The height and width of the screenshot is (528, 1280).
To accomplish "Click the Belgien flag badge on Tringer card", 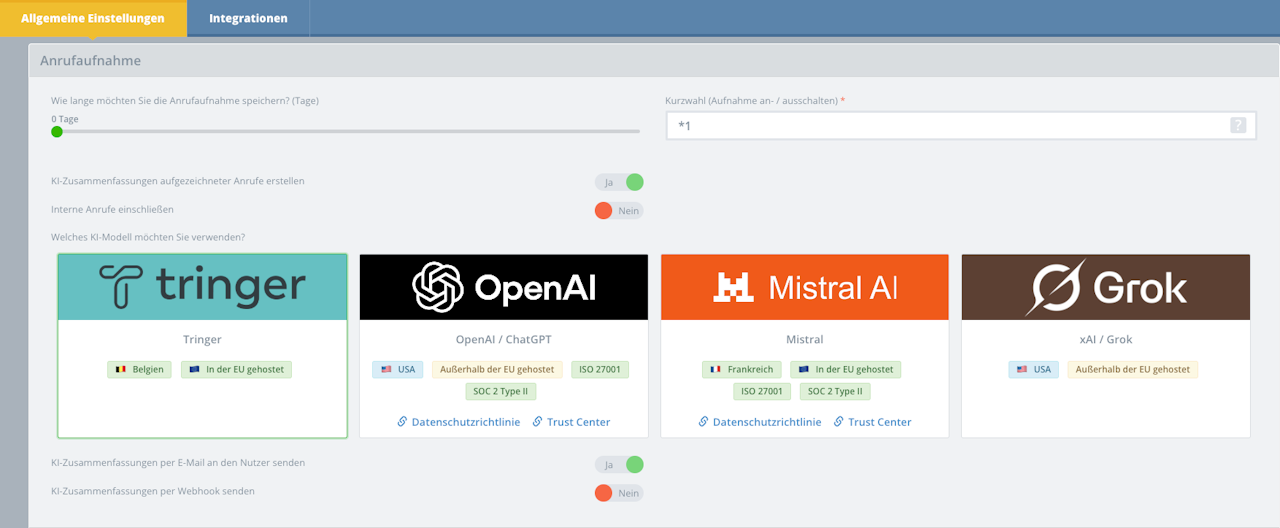I will coord(140,369).
